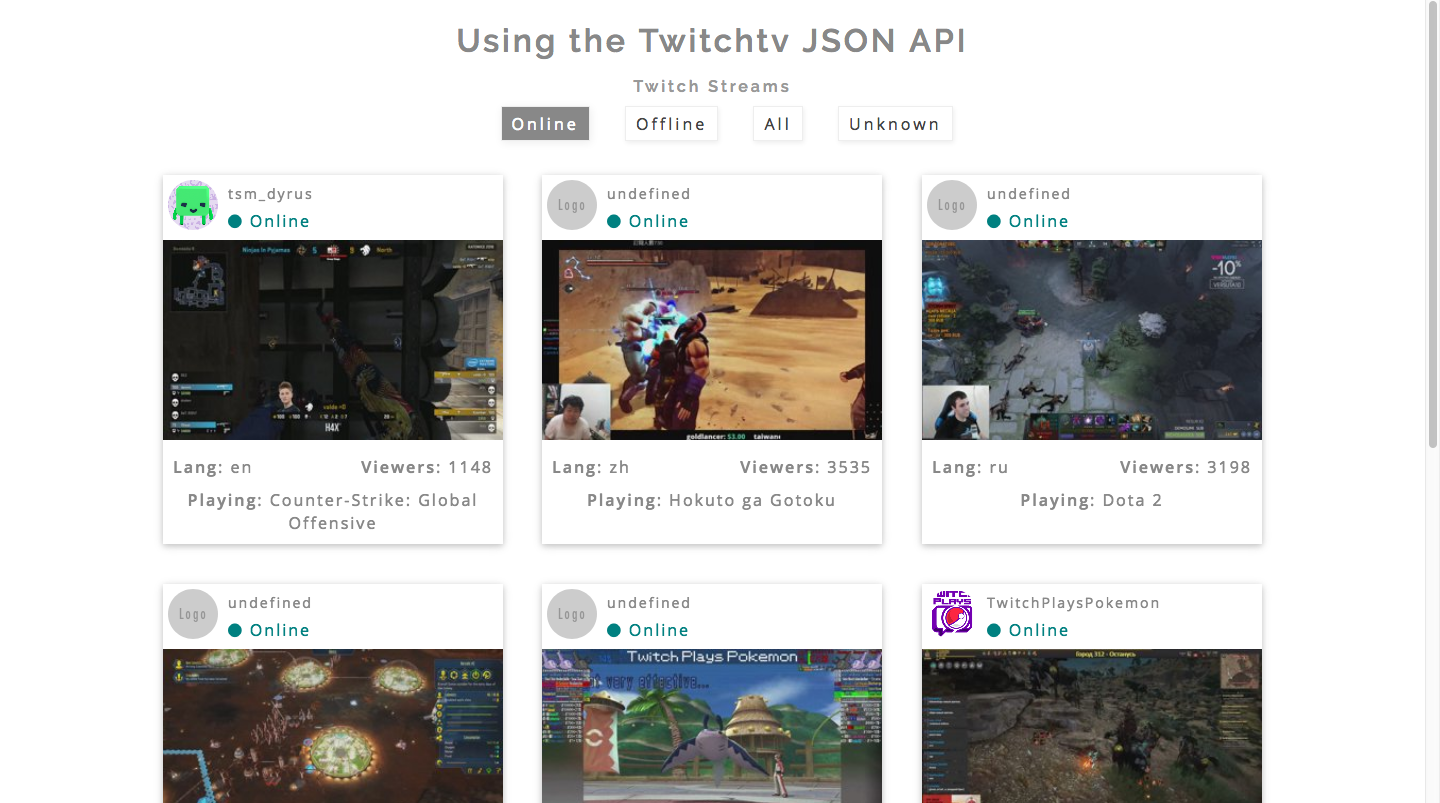Click 'Viewers: 3535' text
1440x803 pixels.
click(805, 467)
